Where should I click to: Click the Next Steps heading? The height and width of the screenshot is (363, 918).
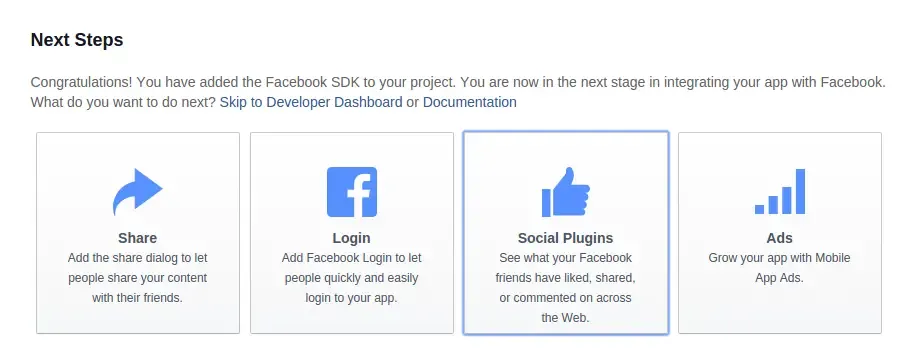[x=77, y=40]
